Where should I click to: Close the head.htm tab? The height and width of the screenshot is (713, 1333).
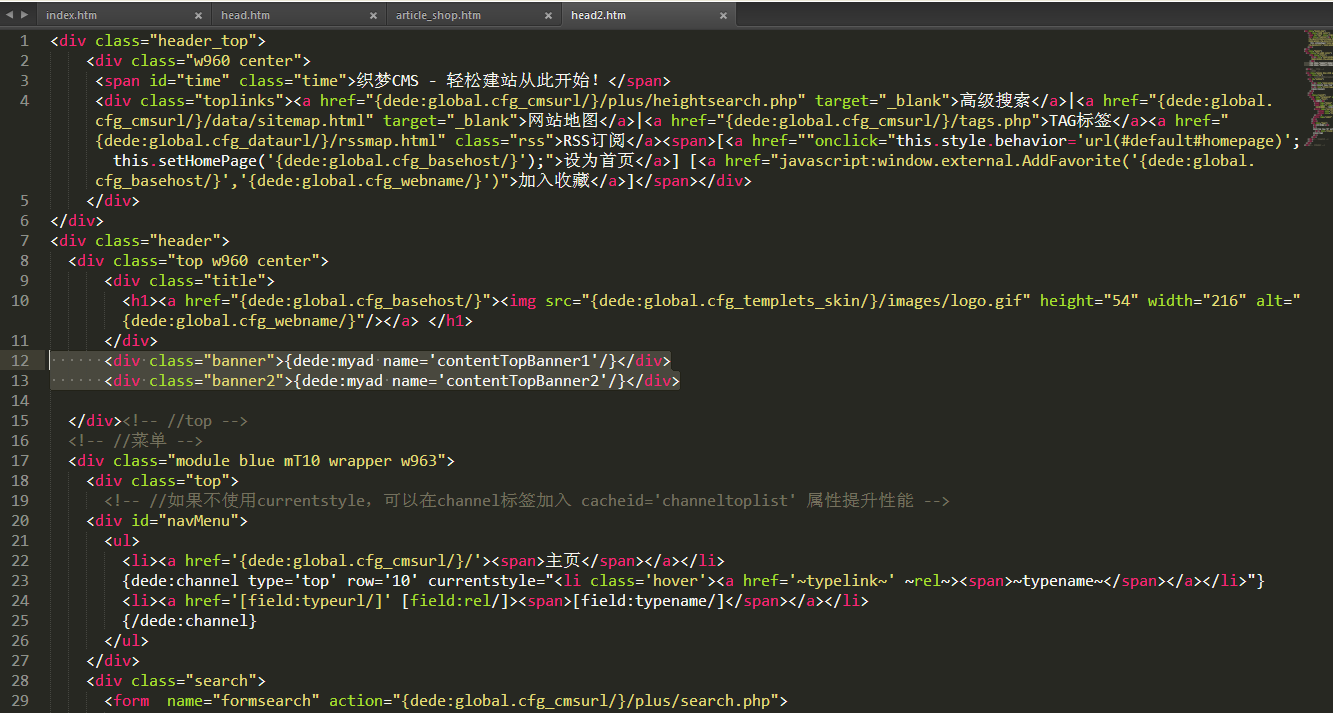[x=373, y=15]
